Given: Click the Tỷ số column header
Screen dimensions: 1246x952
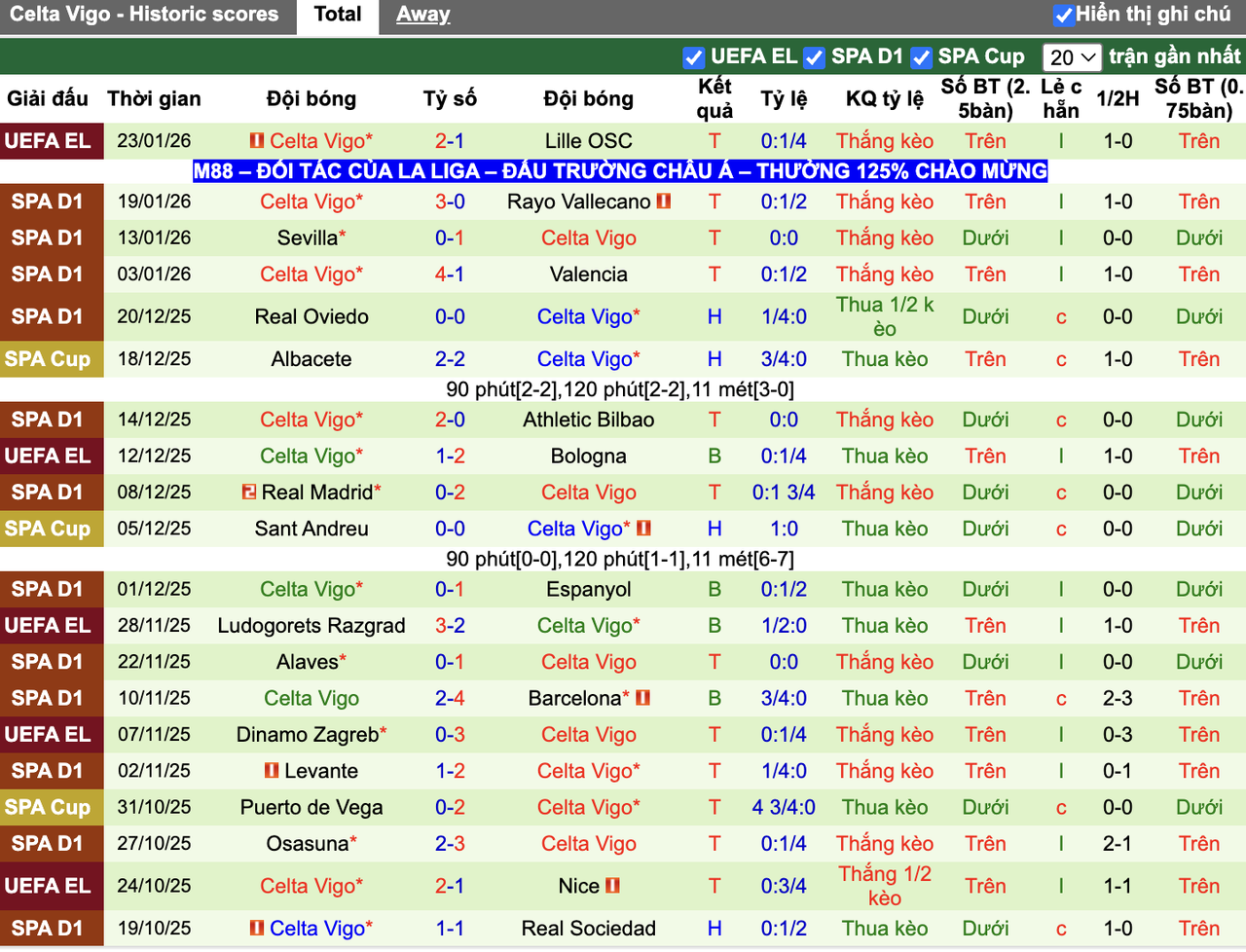Looking at the screenshot, I should (450, 98).
